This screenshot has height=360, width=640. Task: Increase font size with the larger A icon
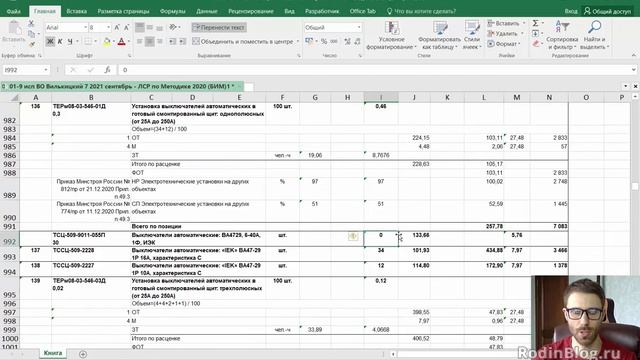point(117,27)
